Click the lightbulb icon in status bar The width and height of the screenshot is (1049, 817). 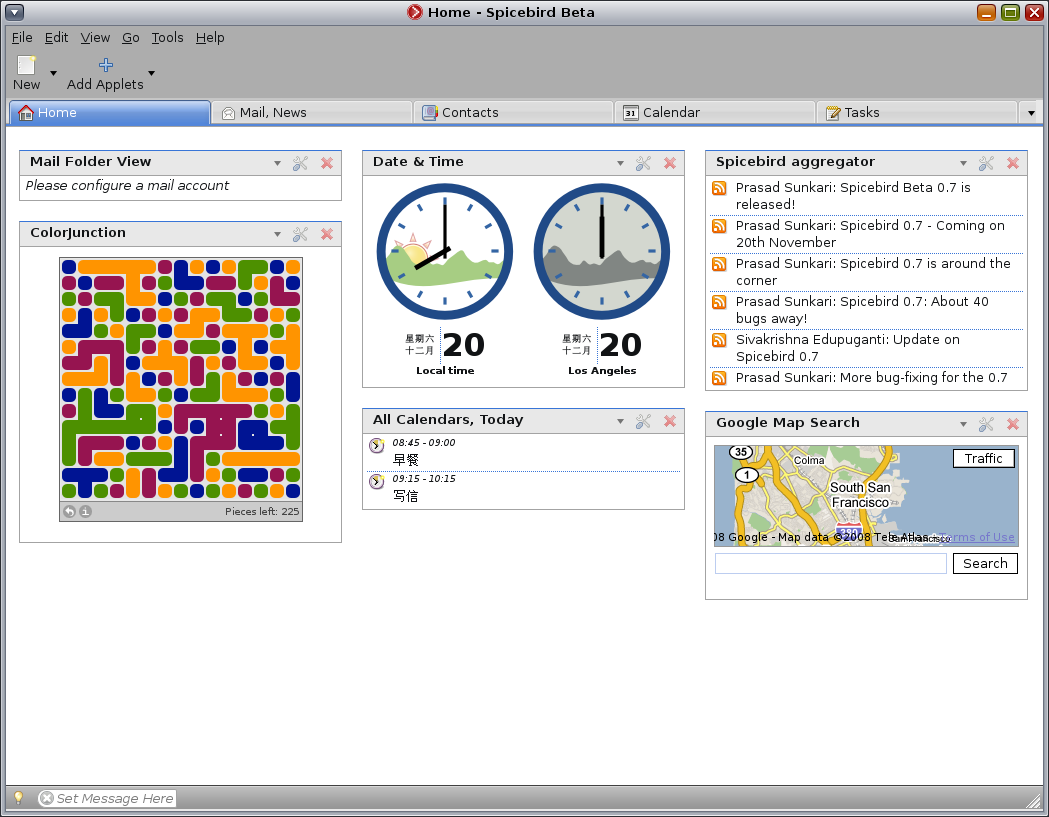[x=19, y=798]
